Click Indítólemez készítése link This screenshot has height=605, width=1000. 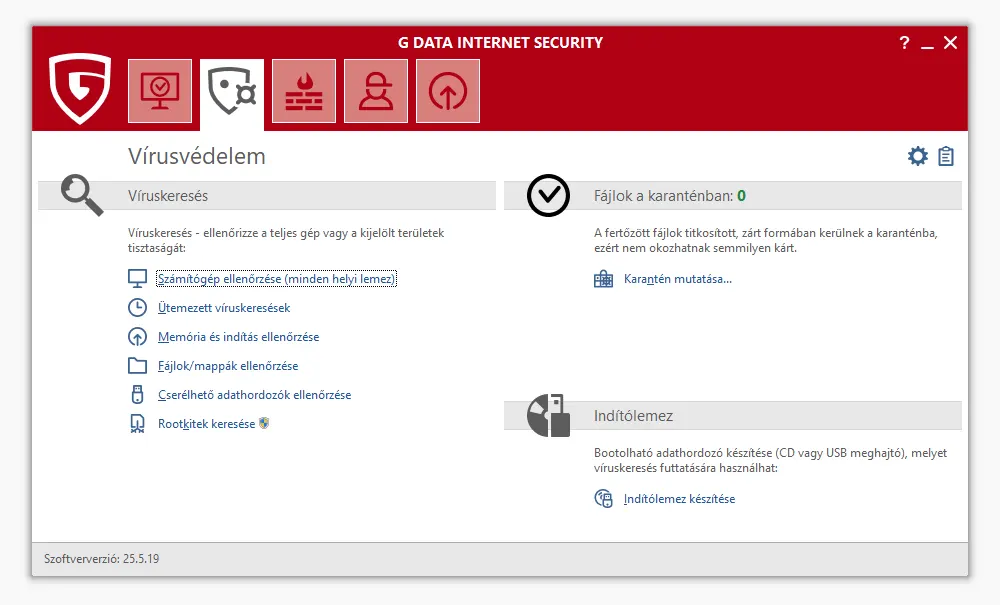679,499
